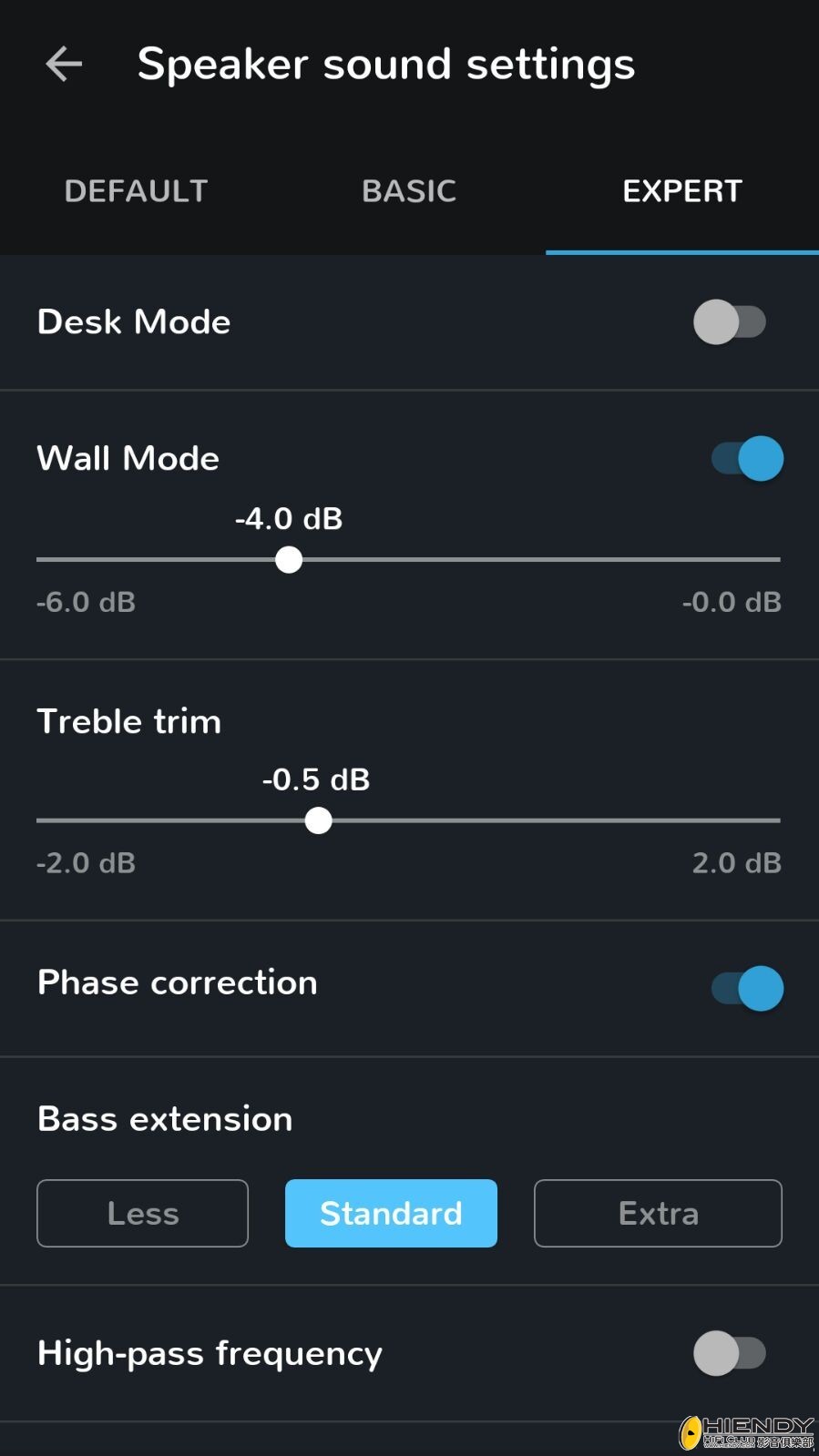Select the EXPERT tab
This screenshot has width=819, height=1456.
click(682, 191)
